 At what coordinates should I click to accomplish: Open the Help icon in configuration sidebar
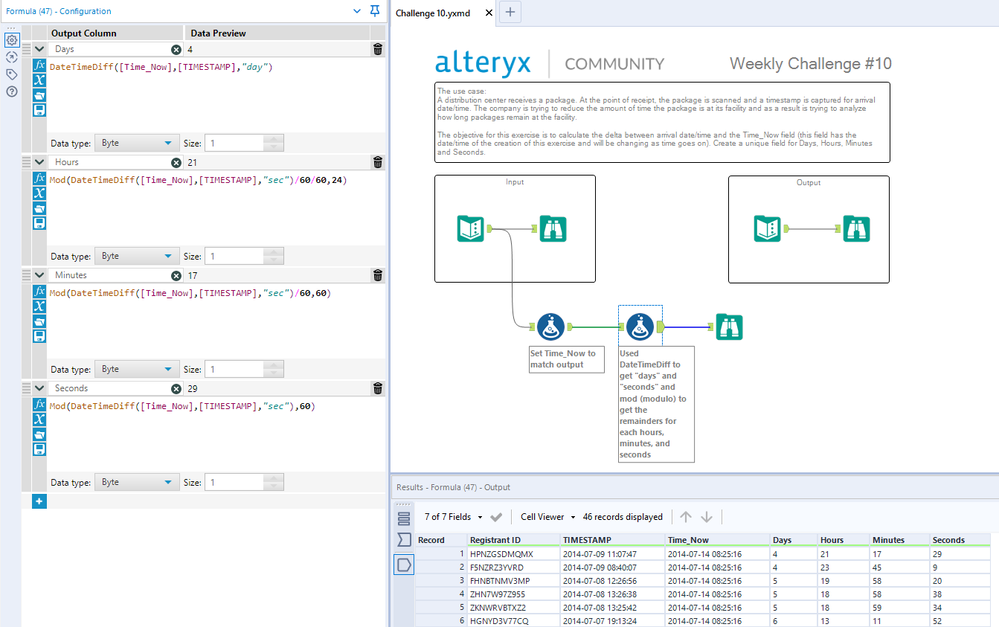pos(12,91)
